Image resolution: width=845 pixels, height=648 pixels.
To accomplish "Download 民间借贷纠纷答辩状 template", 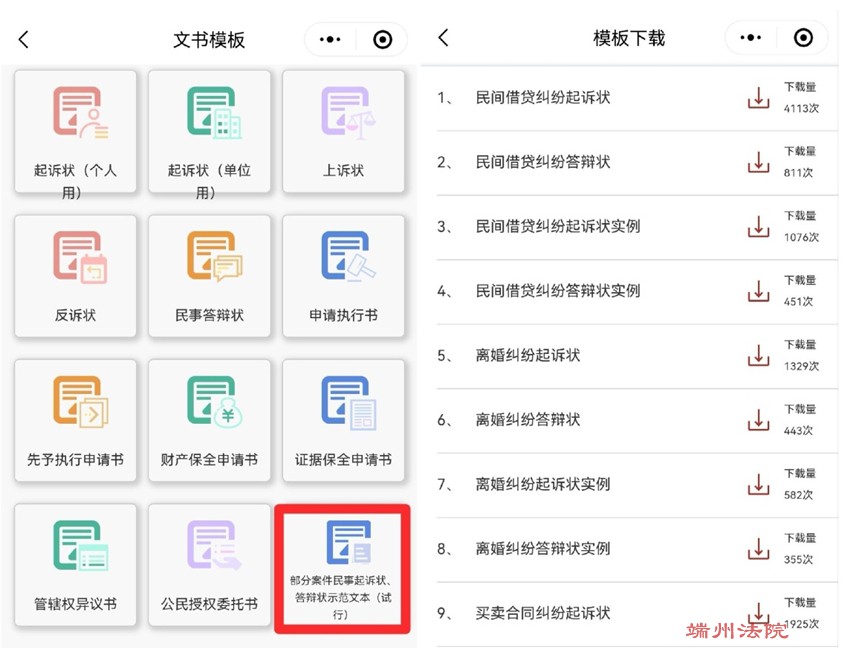I will [758, 162].
